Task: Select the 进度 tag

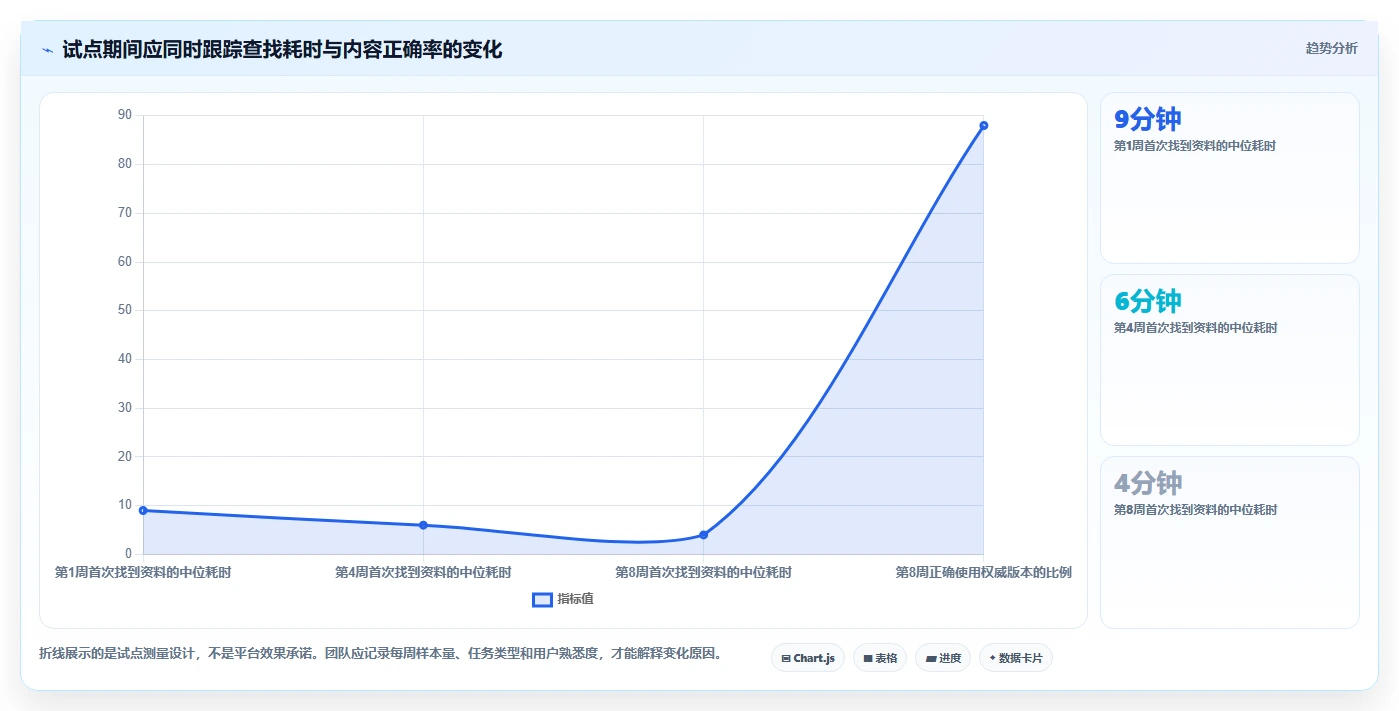Action: 943,658
